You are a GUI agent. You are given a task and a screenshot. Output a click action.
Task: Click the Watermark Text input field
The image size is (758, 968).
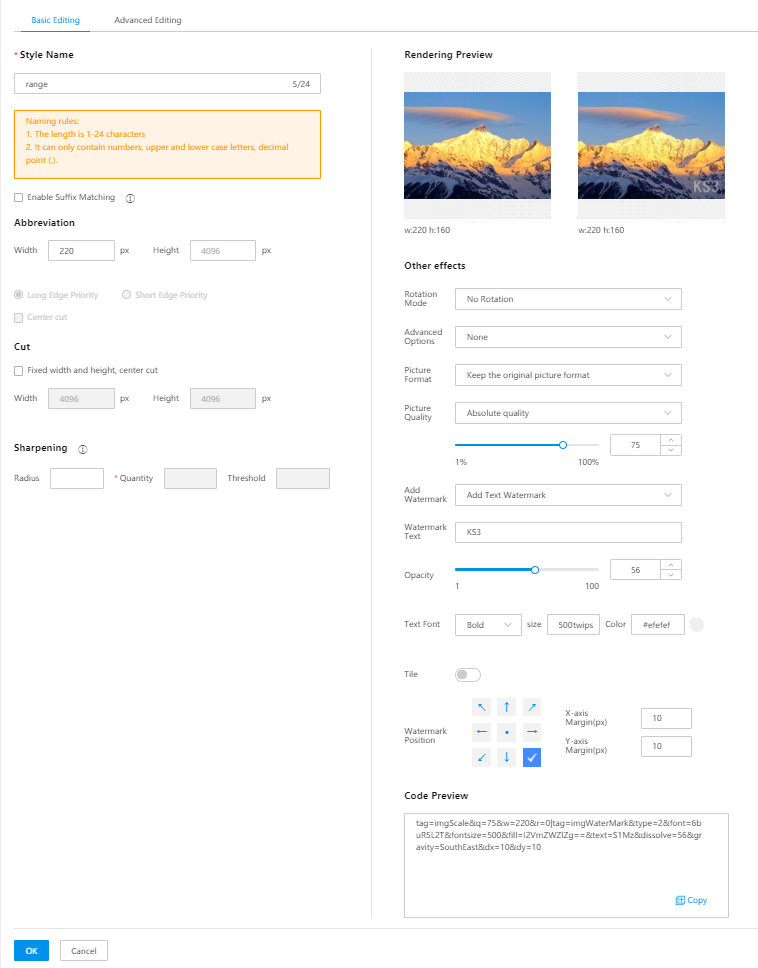pyautogui.click(x=568, y=532)
